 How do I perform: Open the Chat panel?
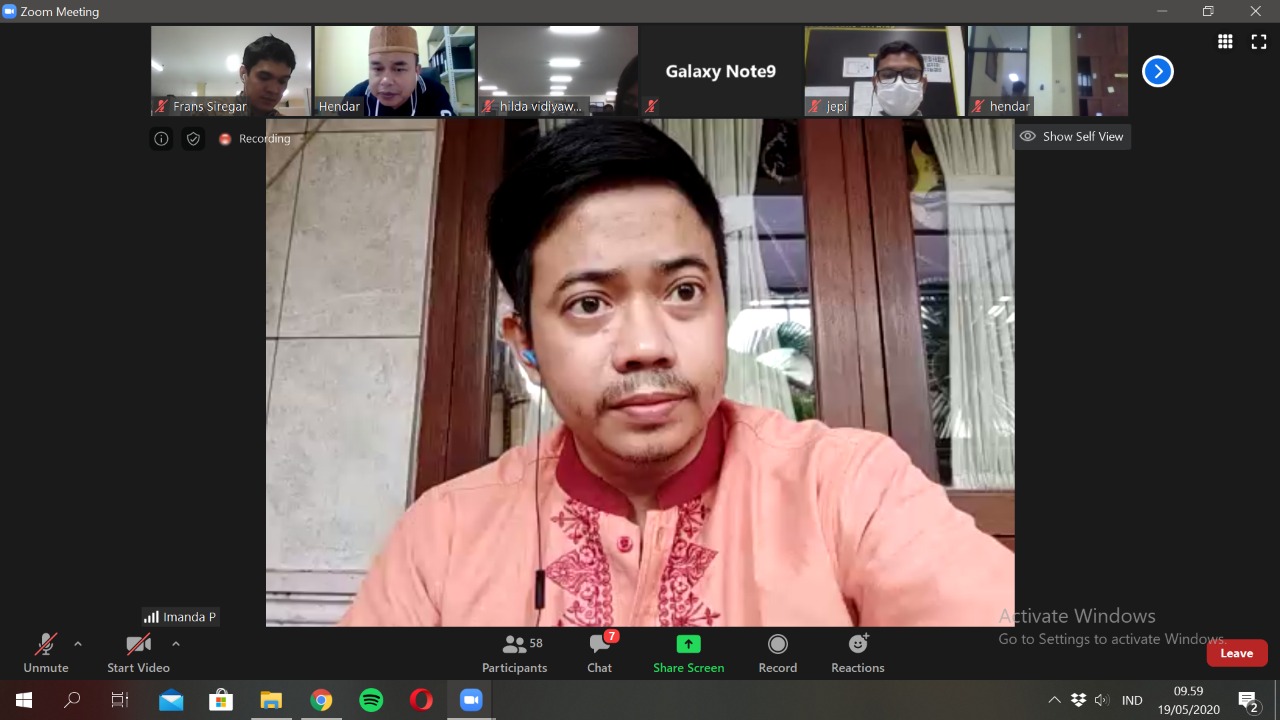pyautogui.click(x=600, y=653)
